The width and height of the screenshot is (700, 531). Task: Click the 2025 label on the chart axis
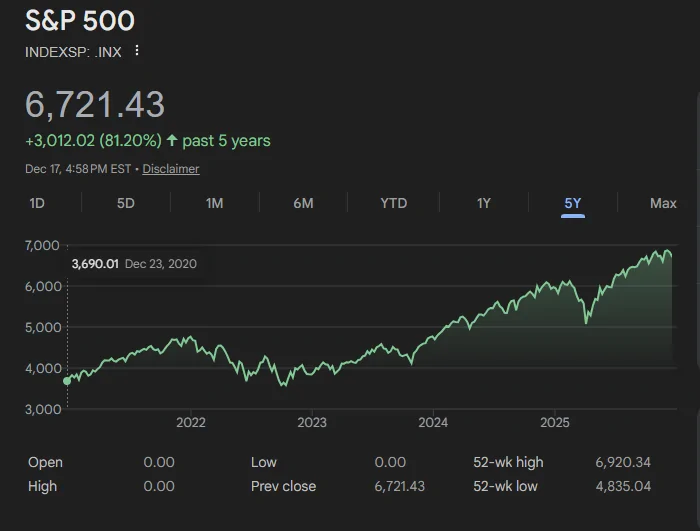(554, 423)
